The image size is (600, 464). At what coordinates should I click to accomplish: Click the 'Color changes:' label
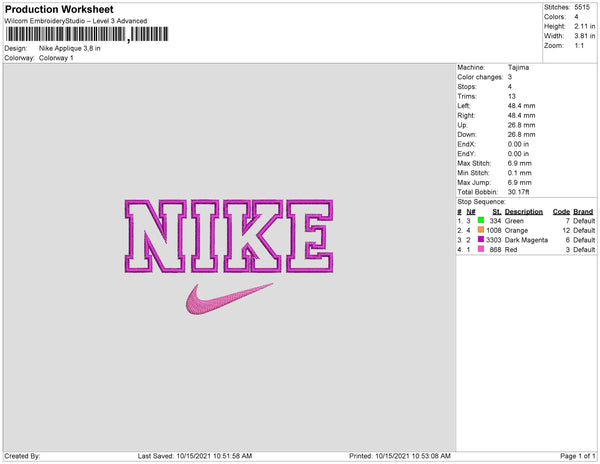[480, 77]
